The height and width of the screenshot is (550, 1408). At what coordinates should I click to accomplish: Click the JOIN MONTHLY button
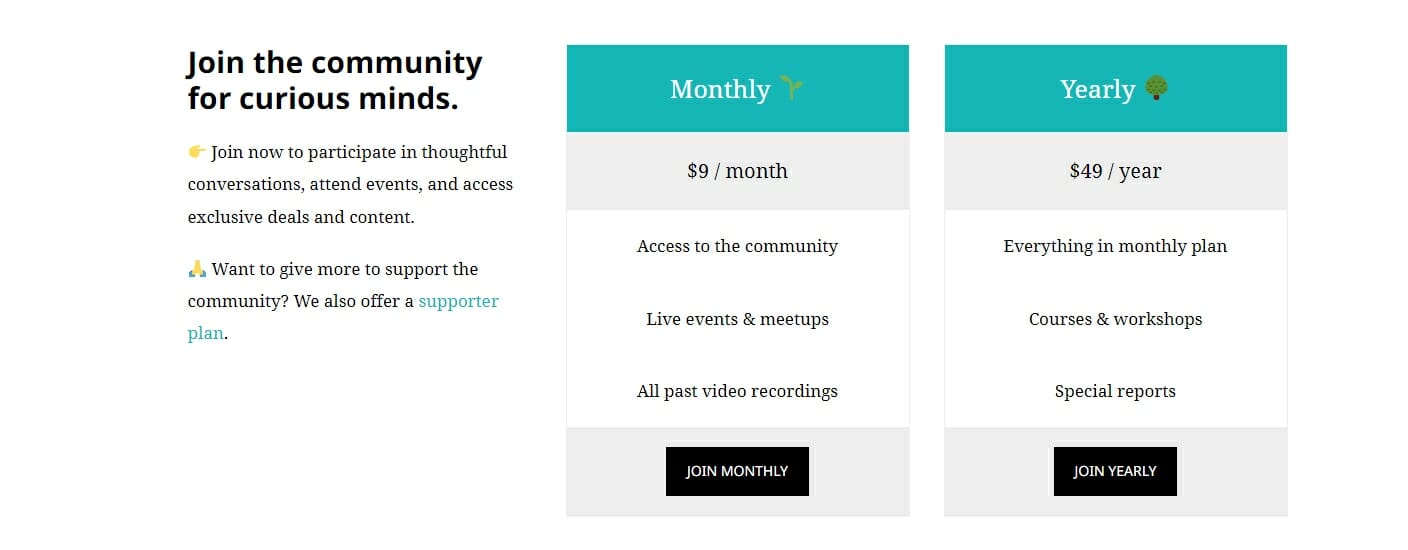pyautogui.click(x=737, y=471)
